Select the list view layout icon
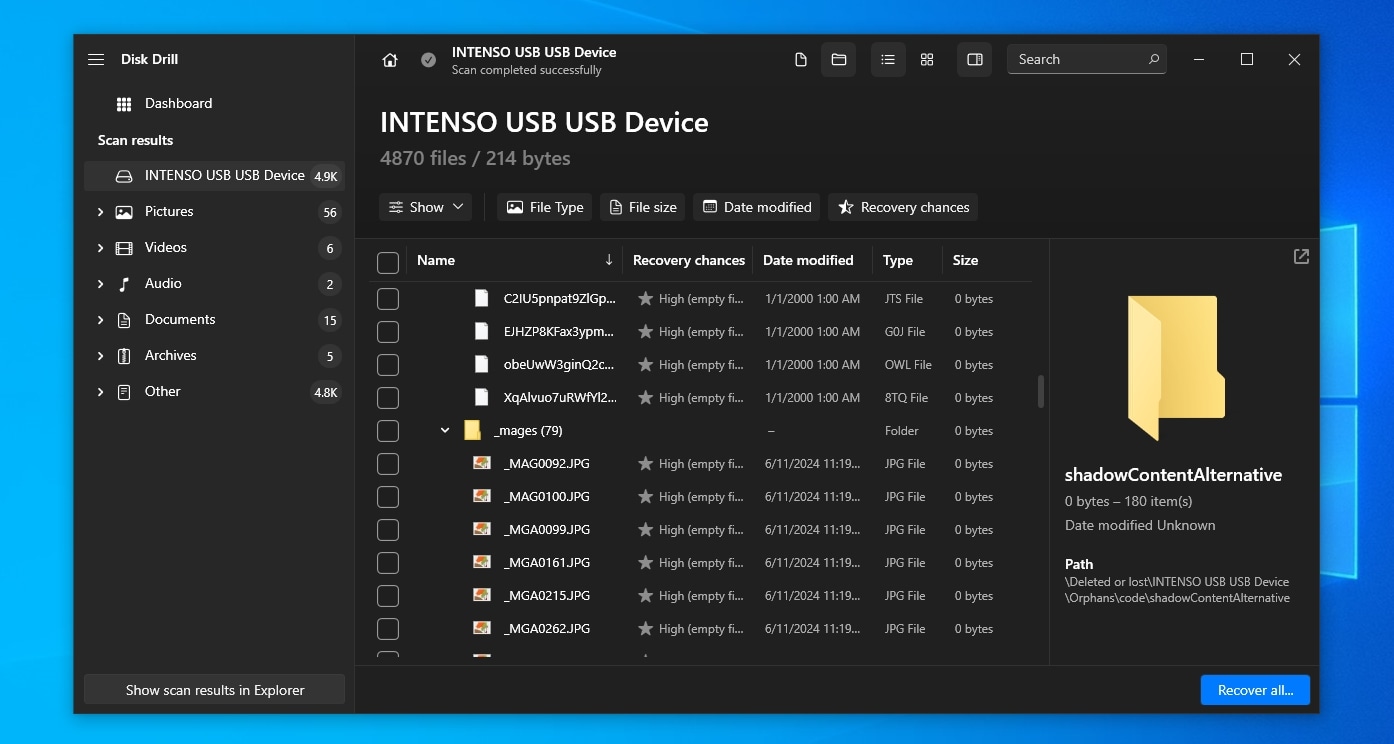Screen dimensions: 1394x744 (x=888, y=60)
